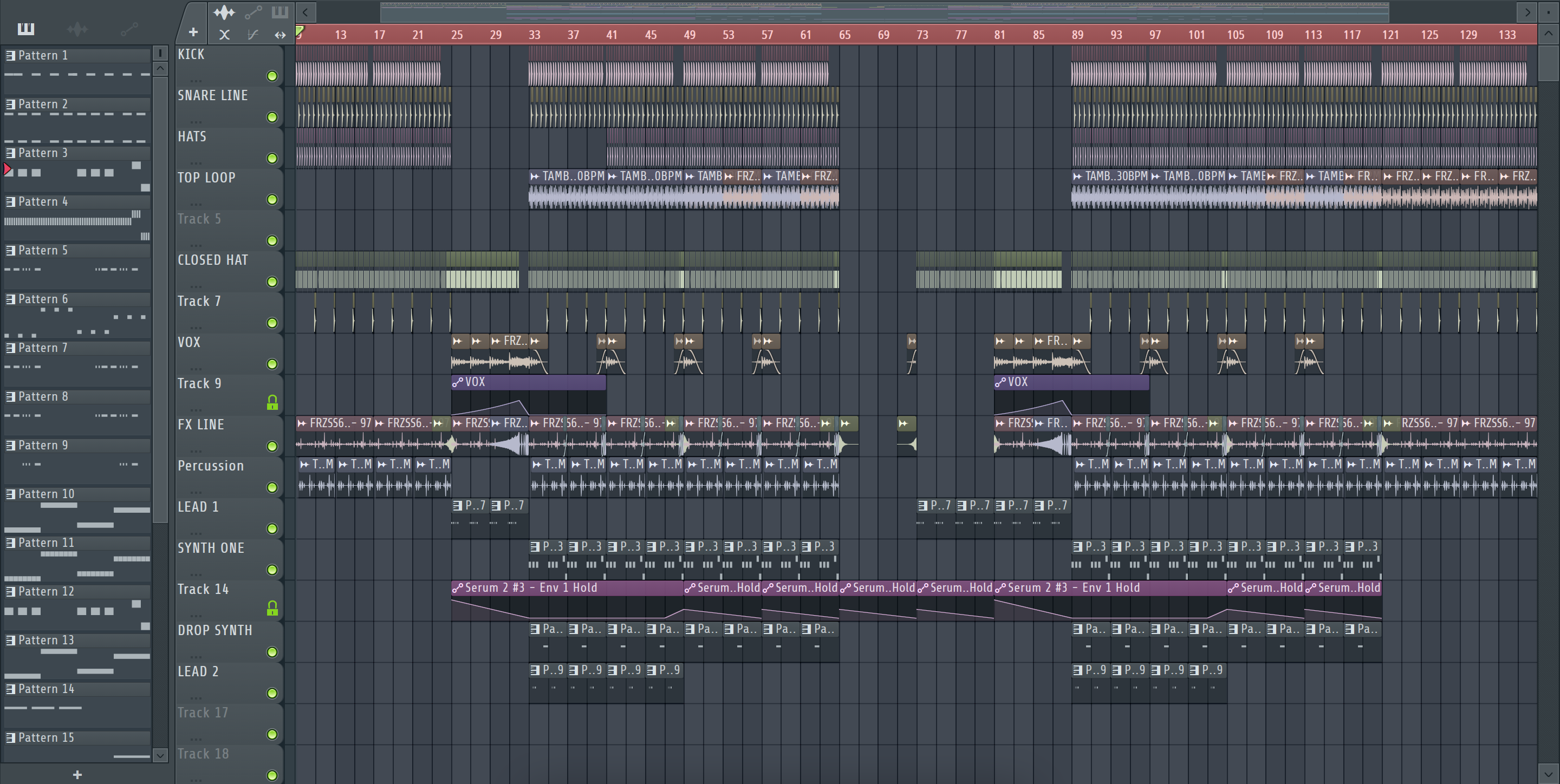Viewport: 1560px width, 784px height.
Task: Click bar 33 on the timeline ruler
Action: click(x=534, y=35)
